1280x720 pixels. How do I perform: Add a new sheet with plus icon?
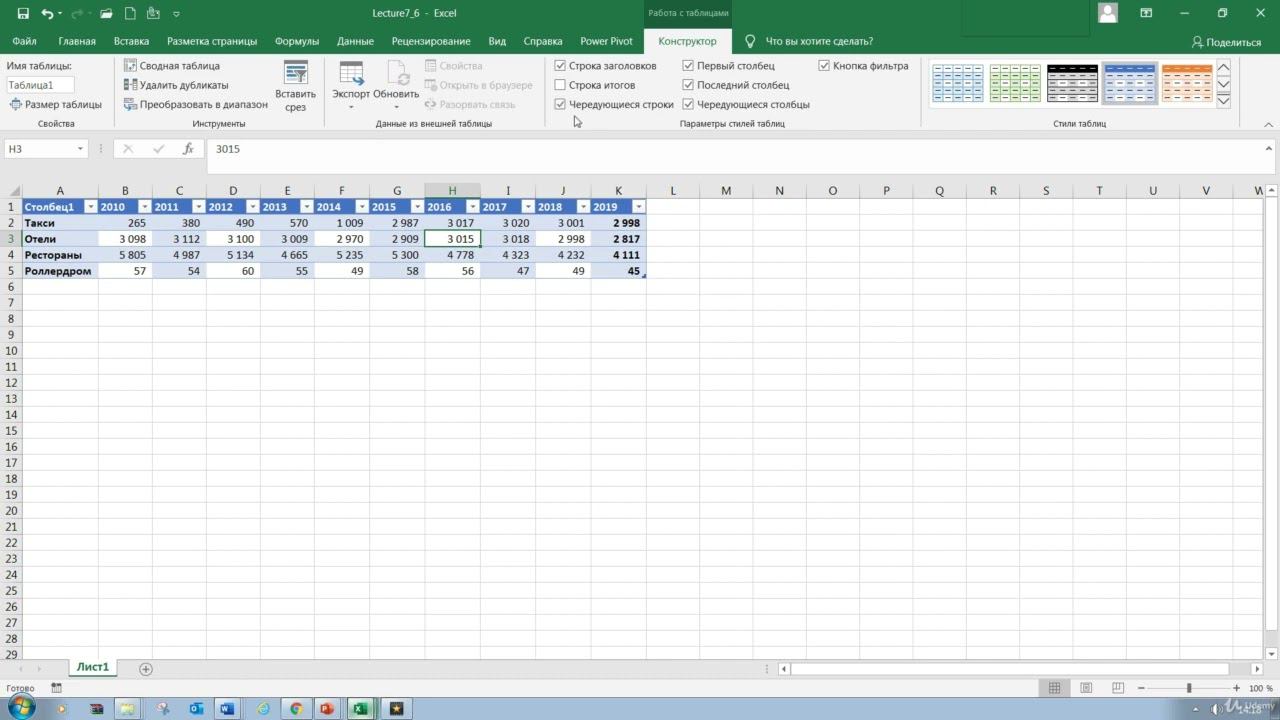pos(146,669)
